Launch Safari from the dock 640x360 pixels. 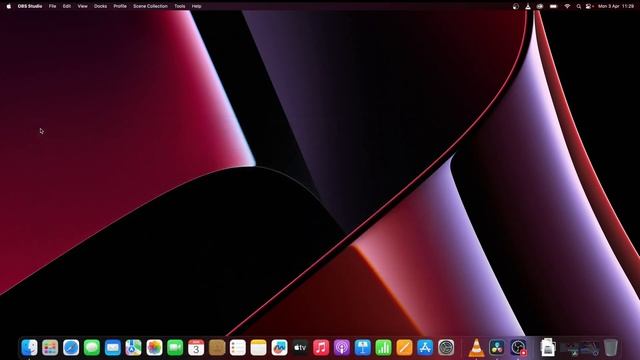71,348
